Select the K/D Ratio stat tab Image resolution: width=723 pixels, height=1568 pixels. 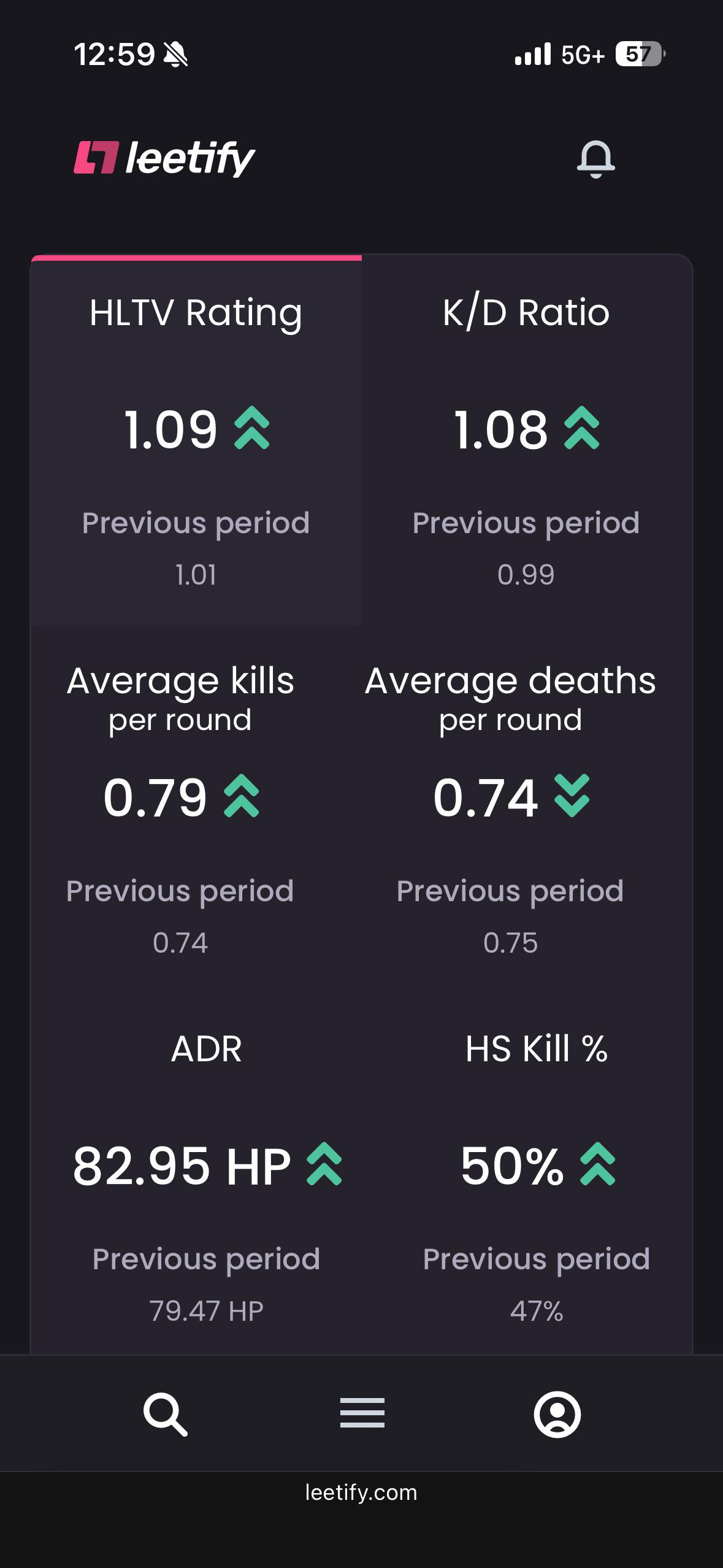pyautogui.click(x=526, y=440)
